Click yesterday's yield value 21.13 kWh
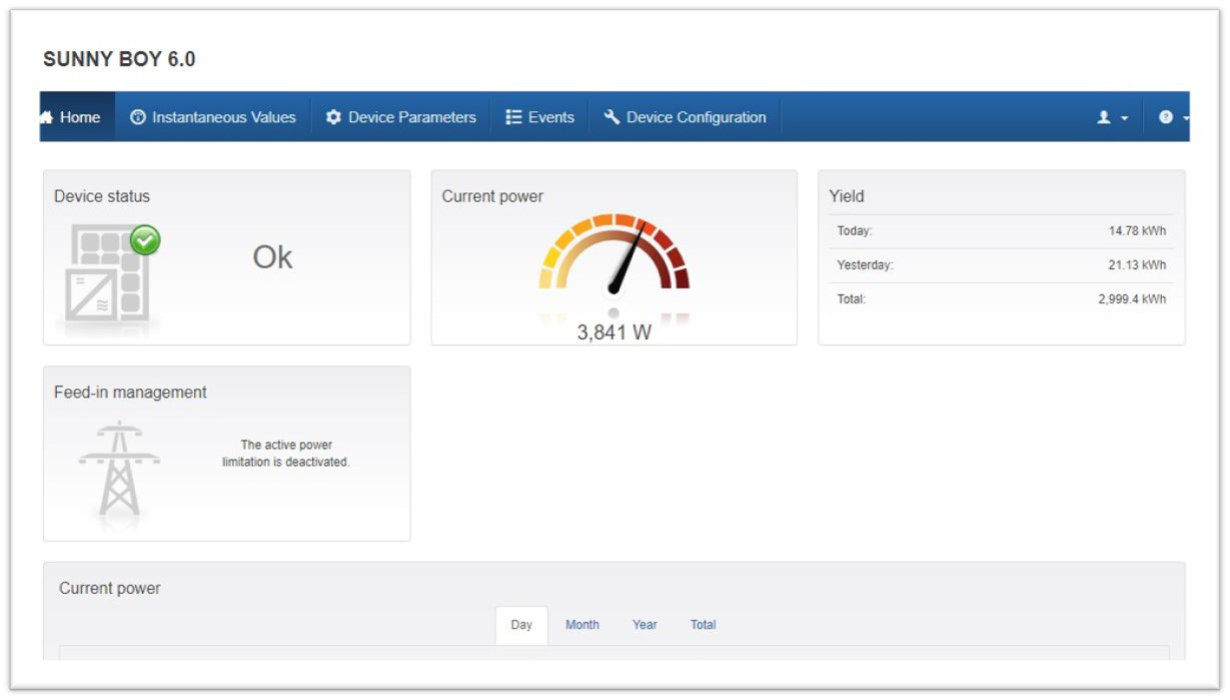This screenshot has width=1230, height=700. click(1137, 265)
